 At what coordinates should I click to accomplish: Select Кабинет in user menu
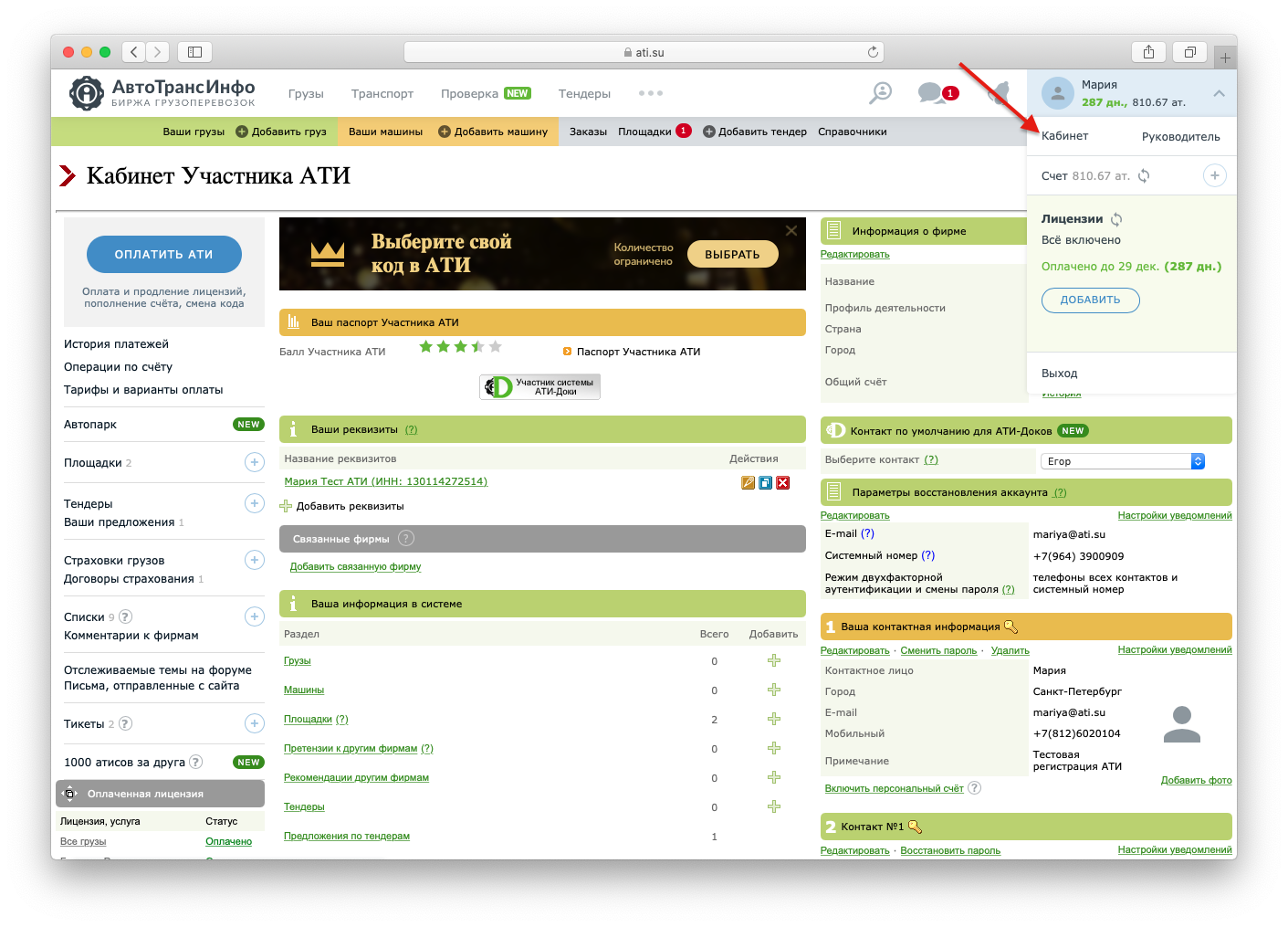coord(1064,136)
